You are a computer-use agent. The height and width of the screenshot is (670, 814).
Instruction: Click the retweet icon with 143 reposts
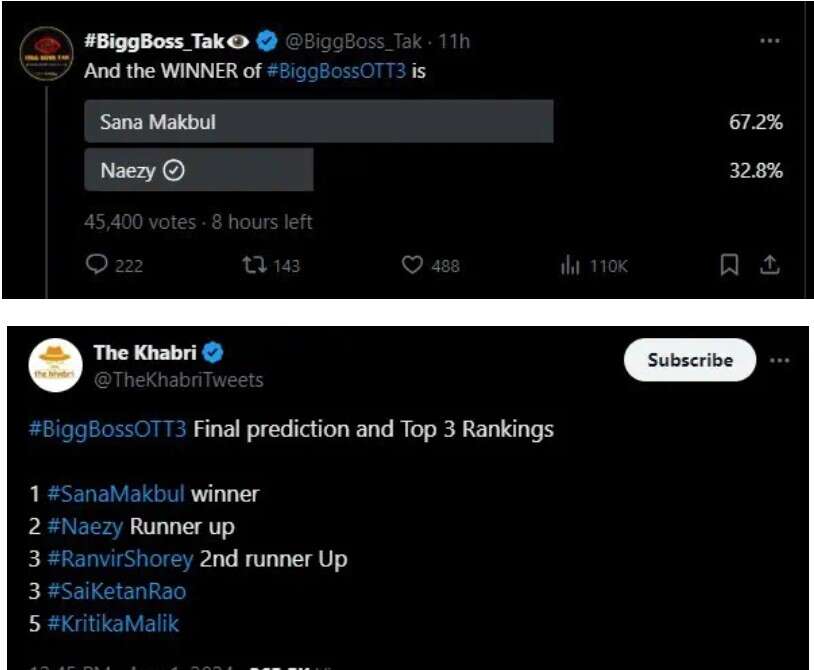pyautogui.click(x=254, y=265)
